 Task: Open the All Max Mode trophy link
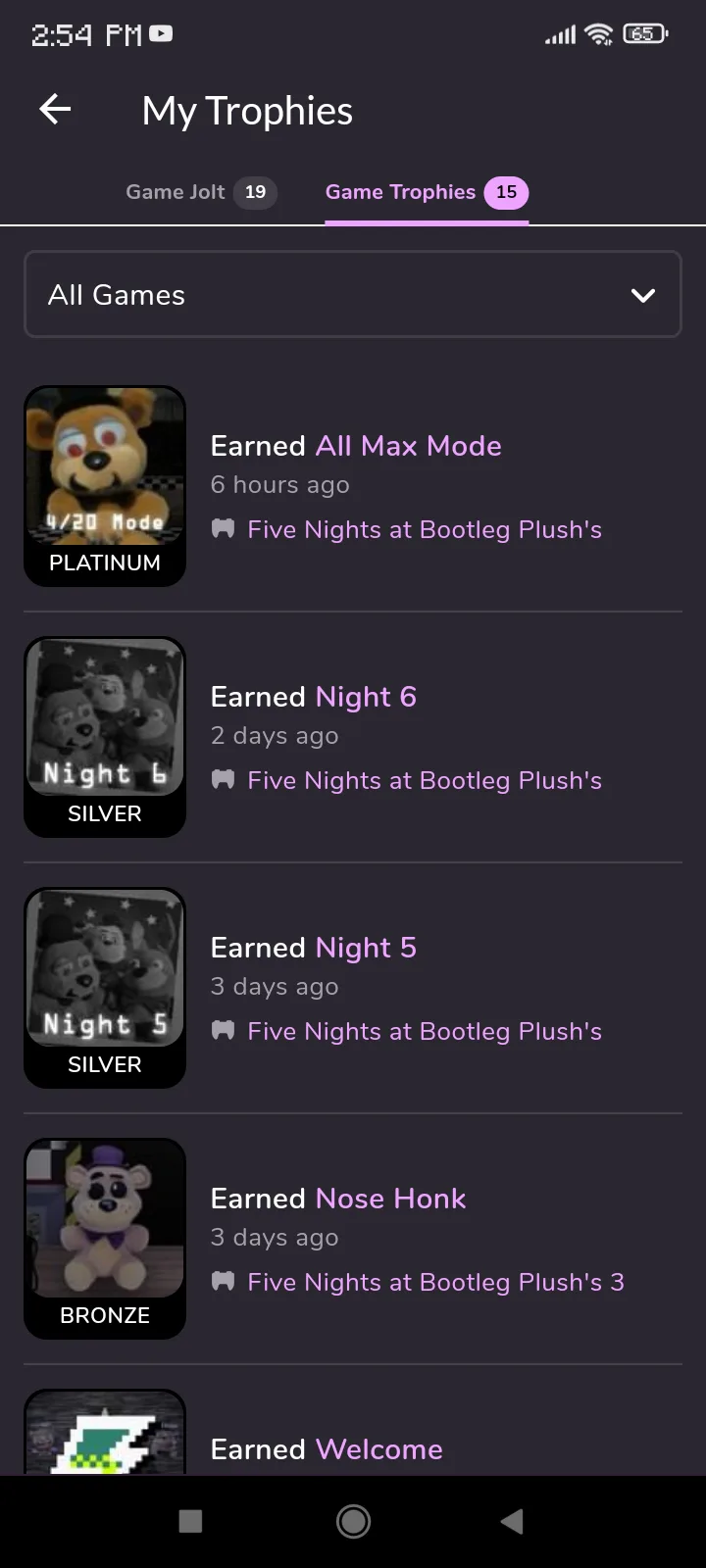[x=408, y=446]
